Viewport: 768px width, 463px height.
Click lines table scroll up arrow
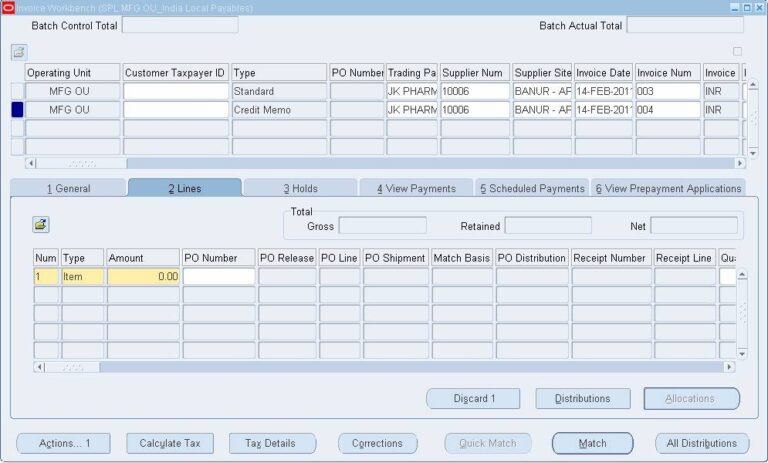[x=742, y=274]
